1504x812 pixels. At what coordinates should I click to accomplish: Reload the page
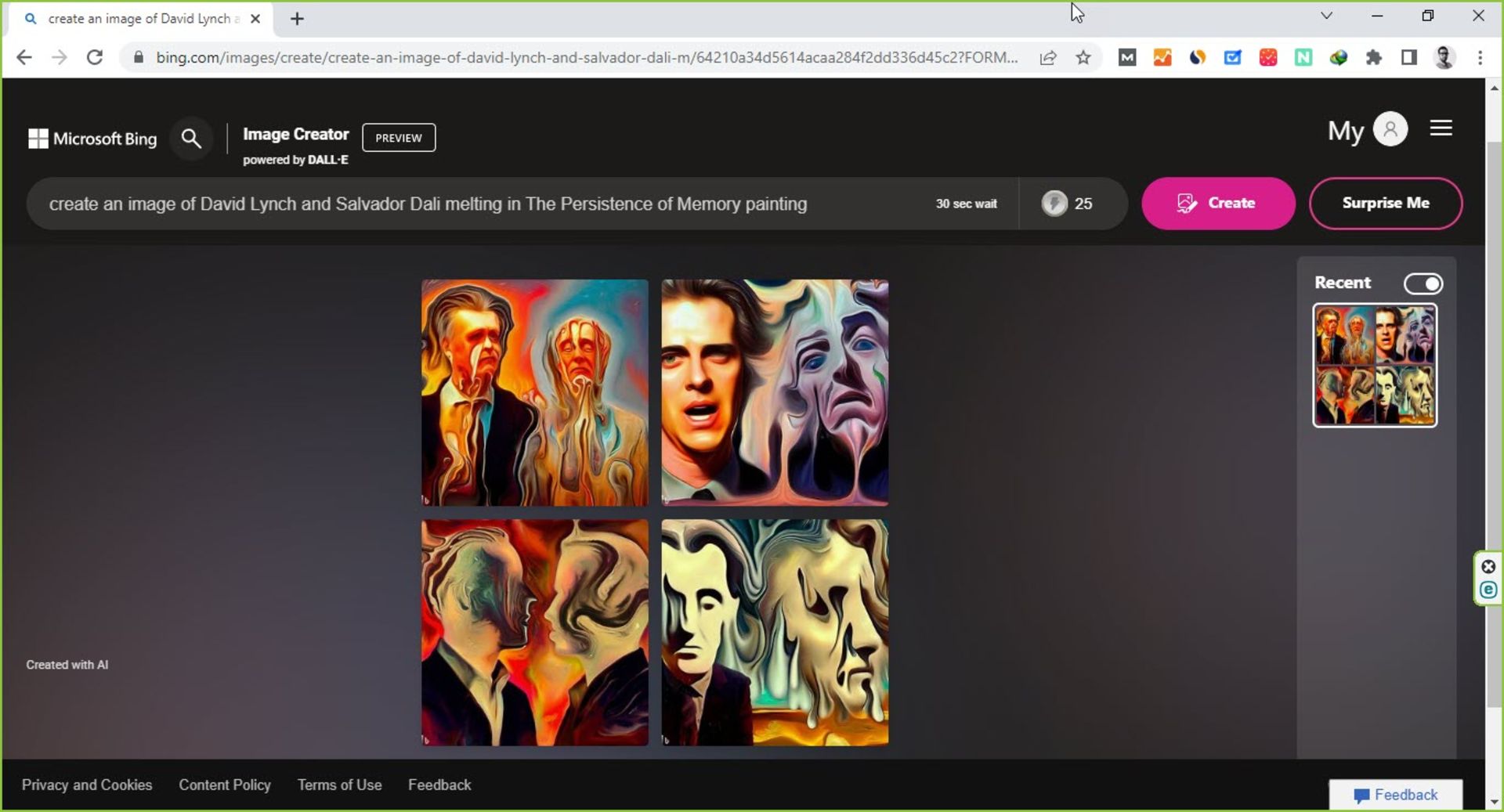[x=95, y=57]
